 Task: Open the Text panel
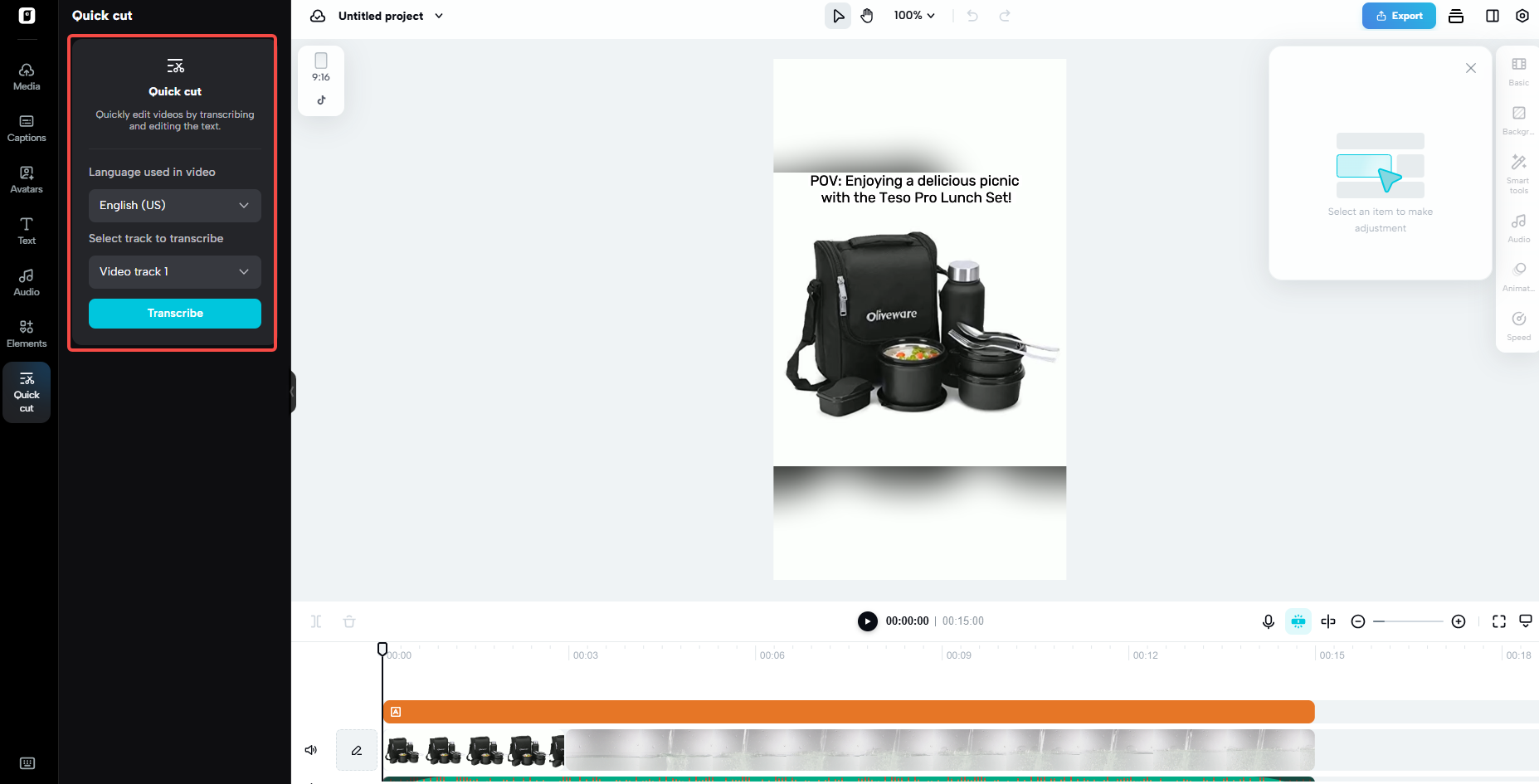[27, 231]
